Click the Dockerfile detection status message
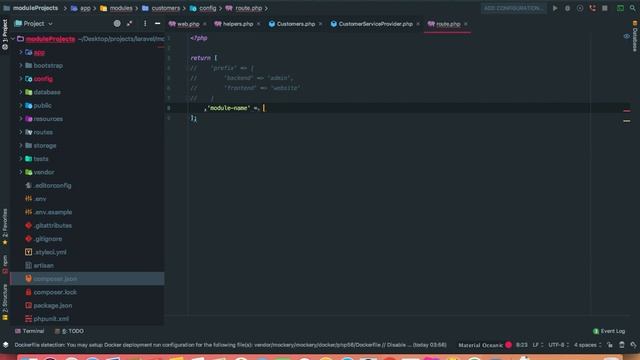 click(x=230, y=345)
